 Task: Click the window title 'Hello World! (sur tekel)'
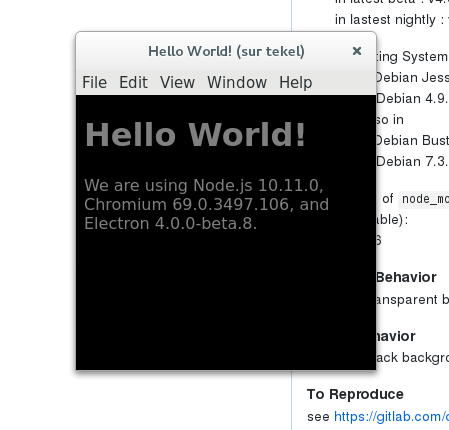226,51
